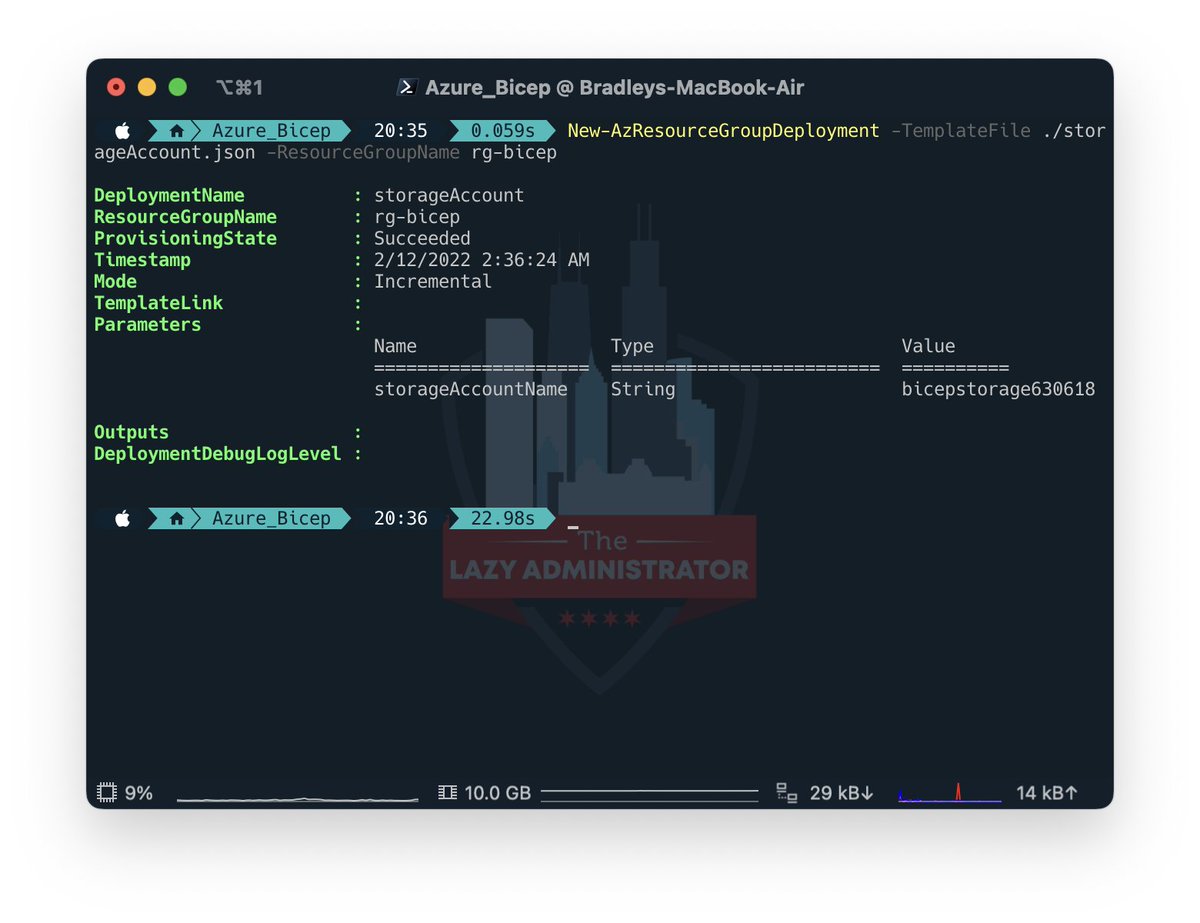Image resolution: width=1200 pixels, height=923 pixels.
Task: Click the Apple logo in second prompt
Action: click(122, 519)
